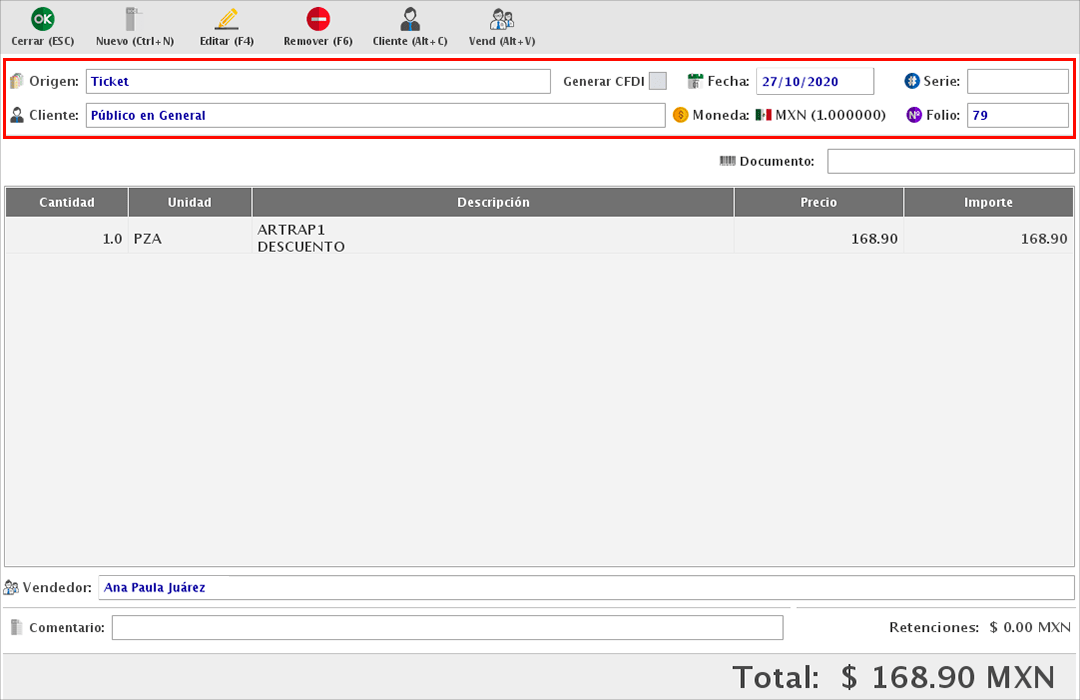Click the Fecha field showing 27/10/2020

click(814, 81)
